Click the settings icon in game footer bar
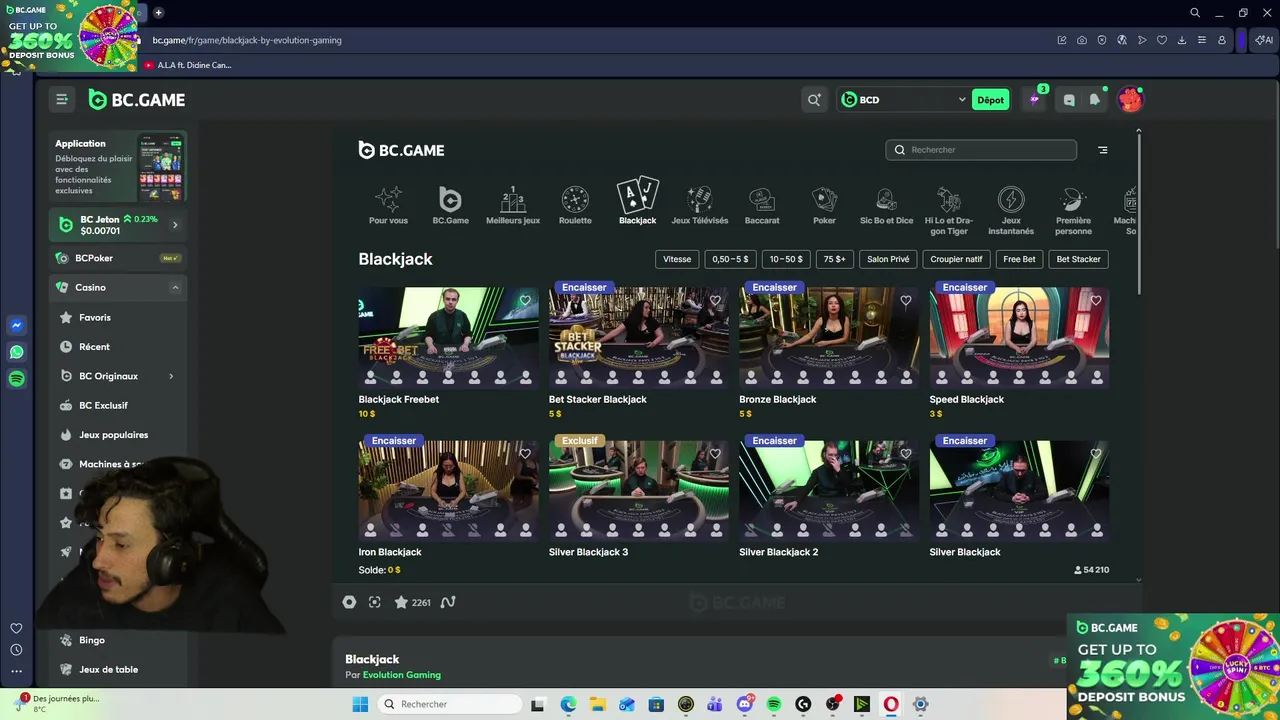Viewport: 1280px width, 720px height. point(349,602)
